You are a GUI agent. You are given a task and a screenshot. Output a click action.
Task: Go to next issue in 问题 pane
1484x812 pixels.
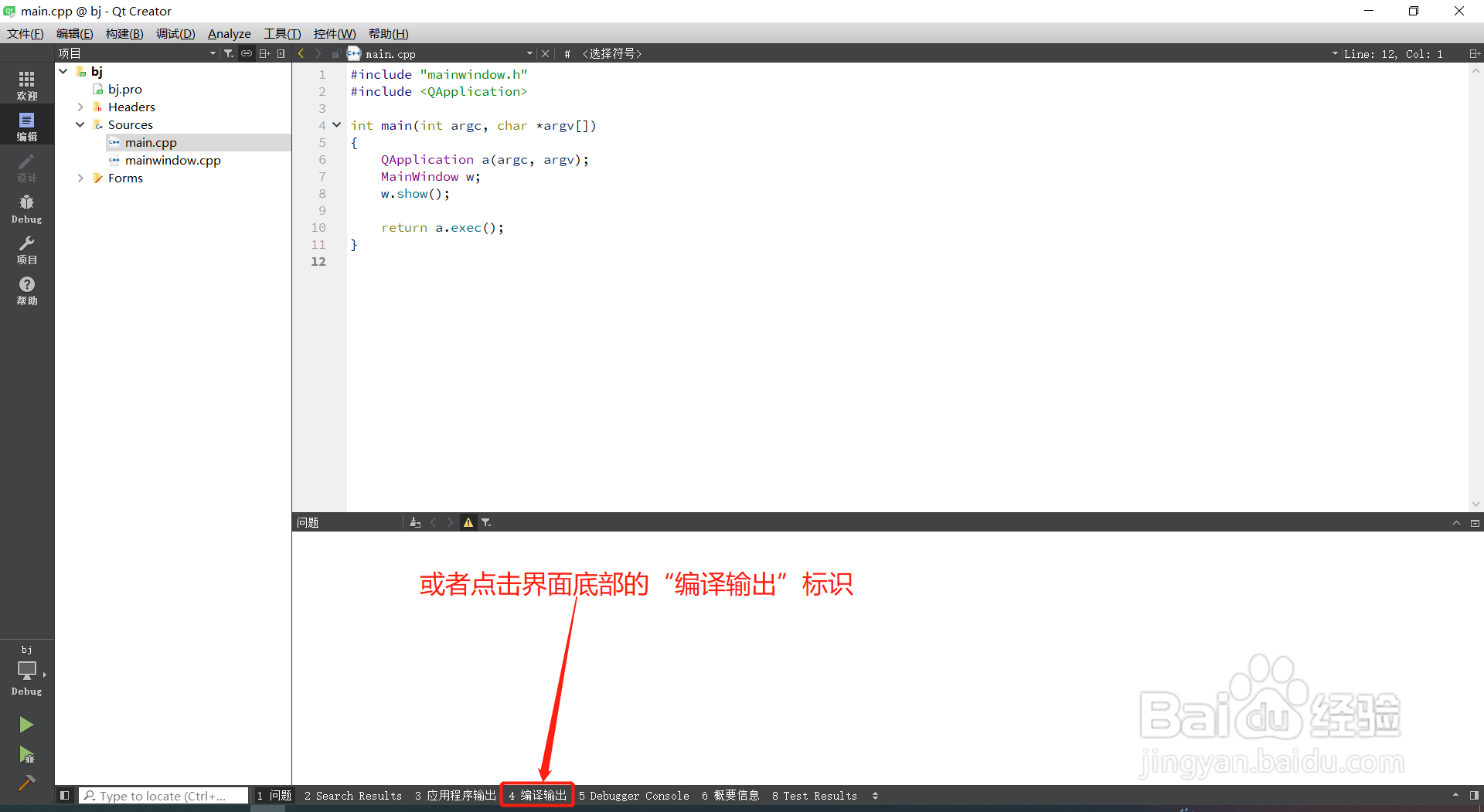point(451,522)
